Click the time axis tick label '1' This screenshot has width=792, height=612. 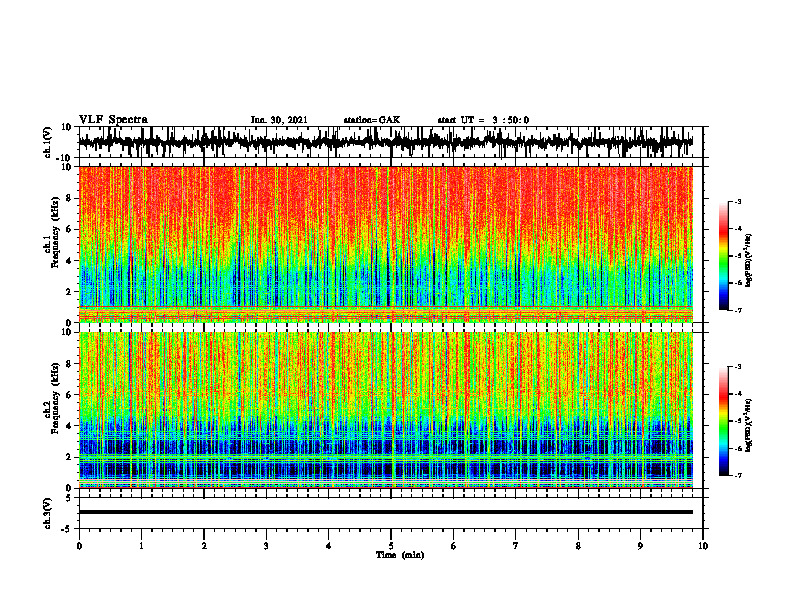(141, 546)
